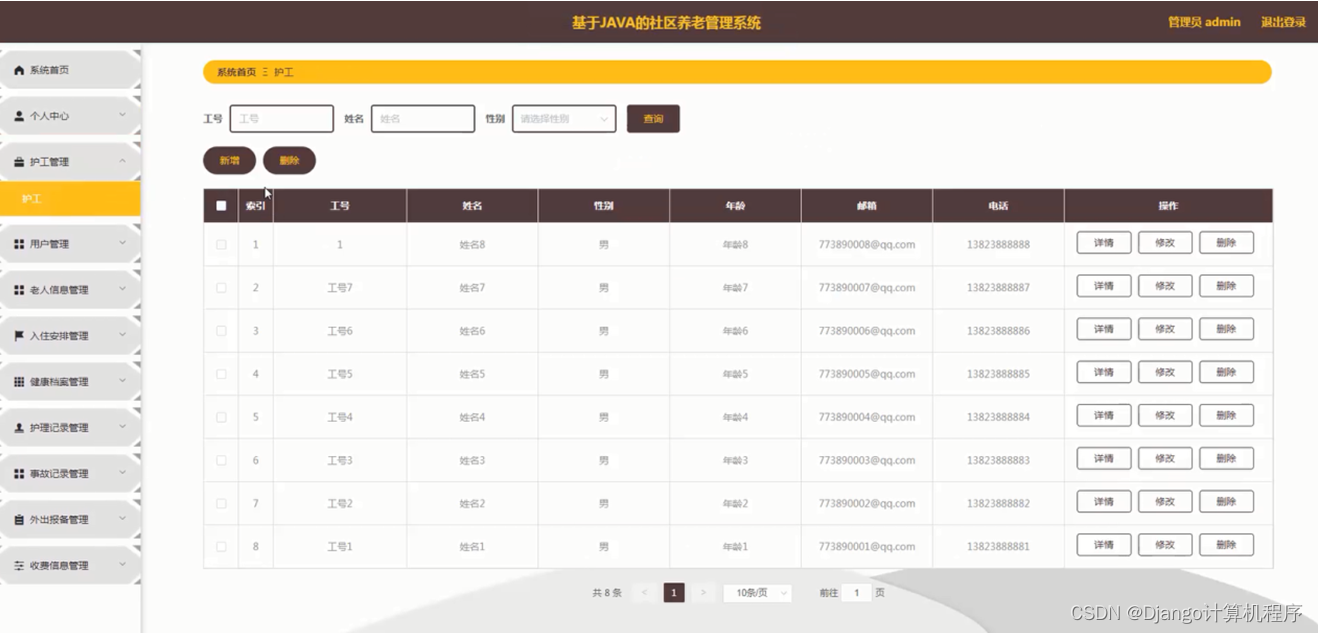Check the checkbox for row with 工号7
Viewport: 1318px width, 633px height.
point(222,287)
